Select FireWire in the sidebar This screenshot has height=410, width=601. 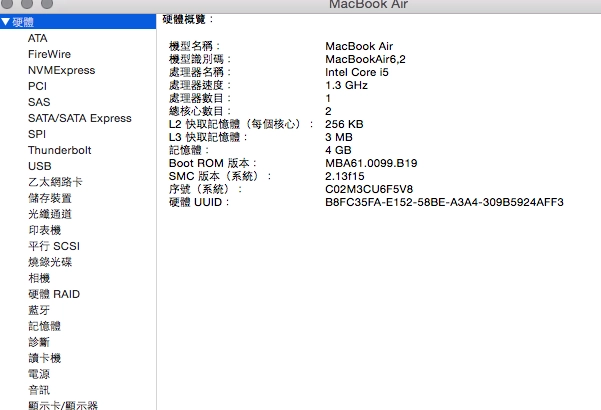(x=49, y=54)
